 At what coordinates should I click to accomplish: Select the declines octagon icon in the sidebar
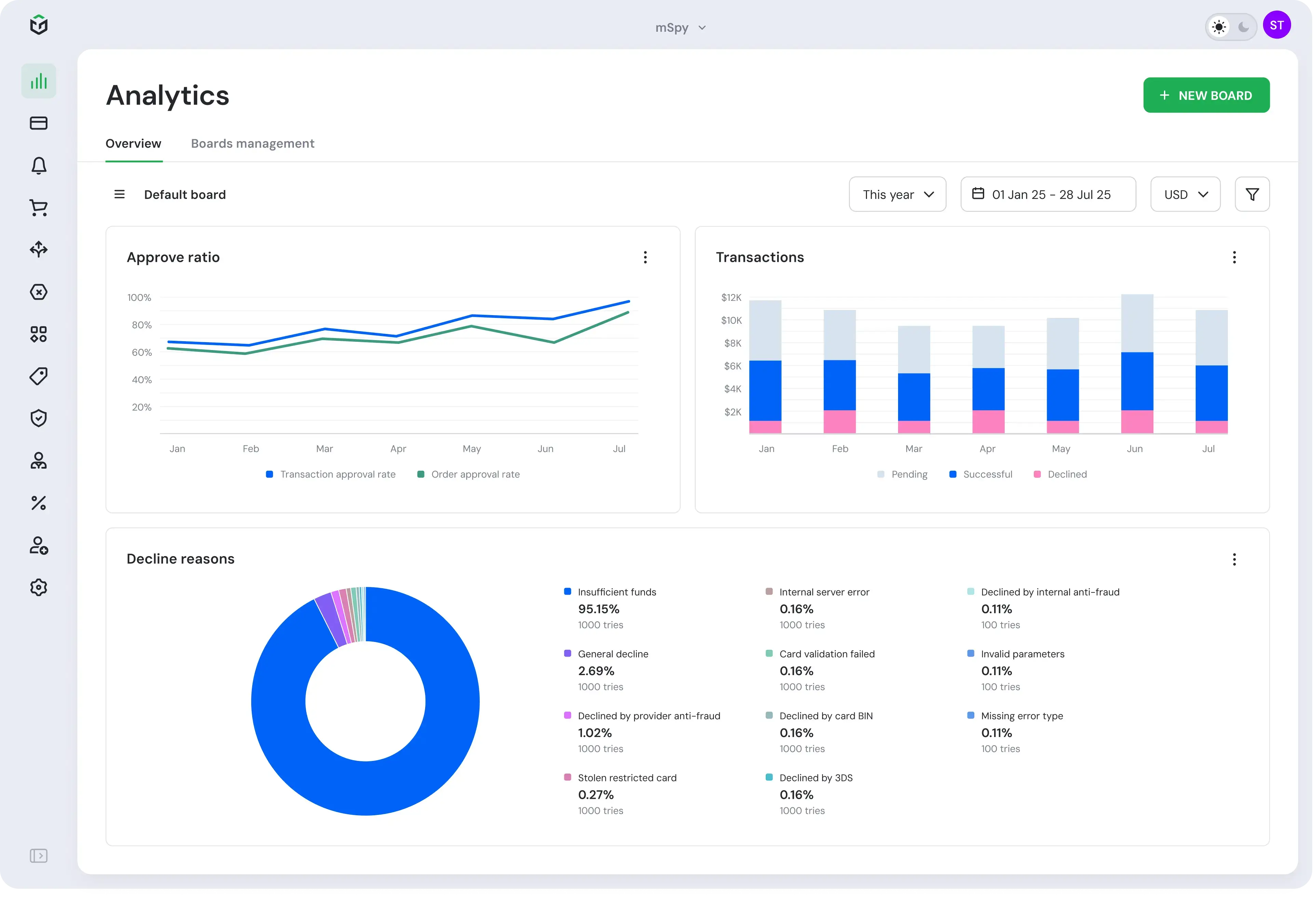38,292
